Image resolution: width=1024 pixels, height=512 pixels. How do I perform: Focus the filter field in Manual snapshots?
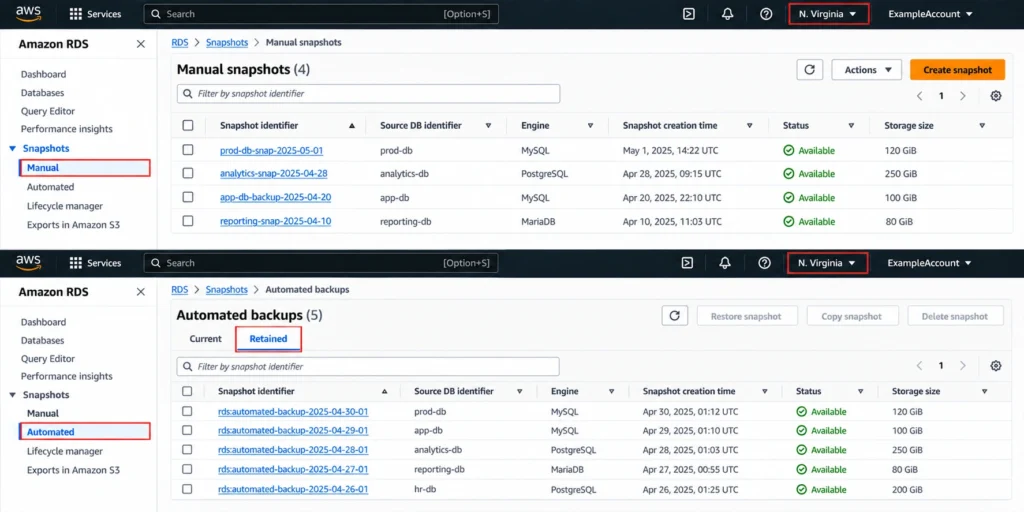368,93
